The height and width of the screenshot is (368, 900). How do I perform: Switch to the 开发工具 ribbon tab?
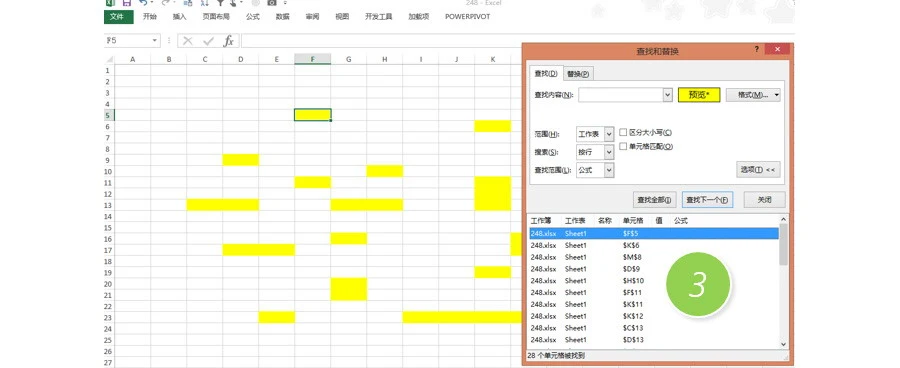[x=379, y=17]
